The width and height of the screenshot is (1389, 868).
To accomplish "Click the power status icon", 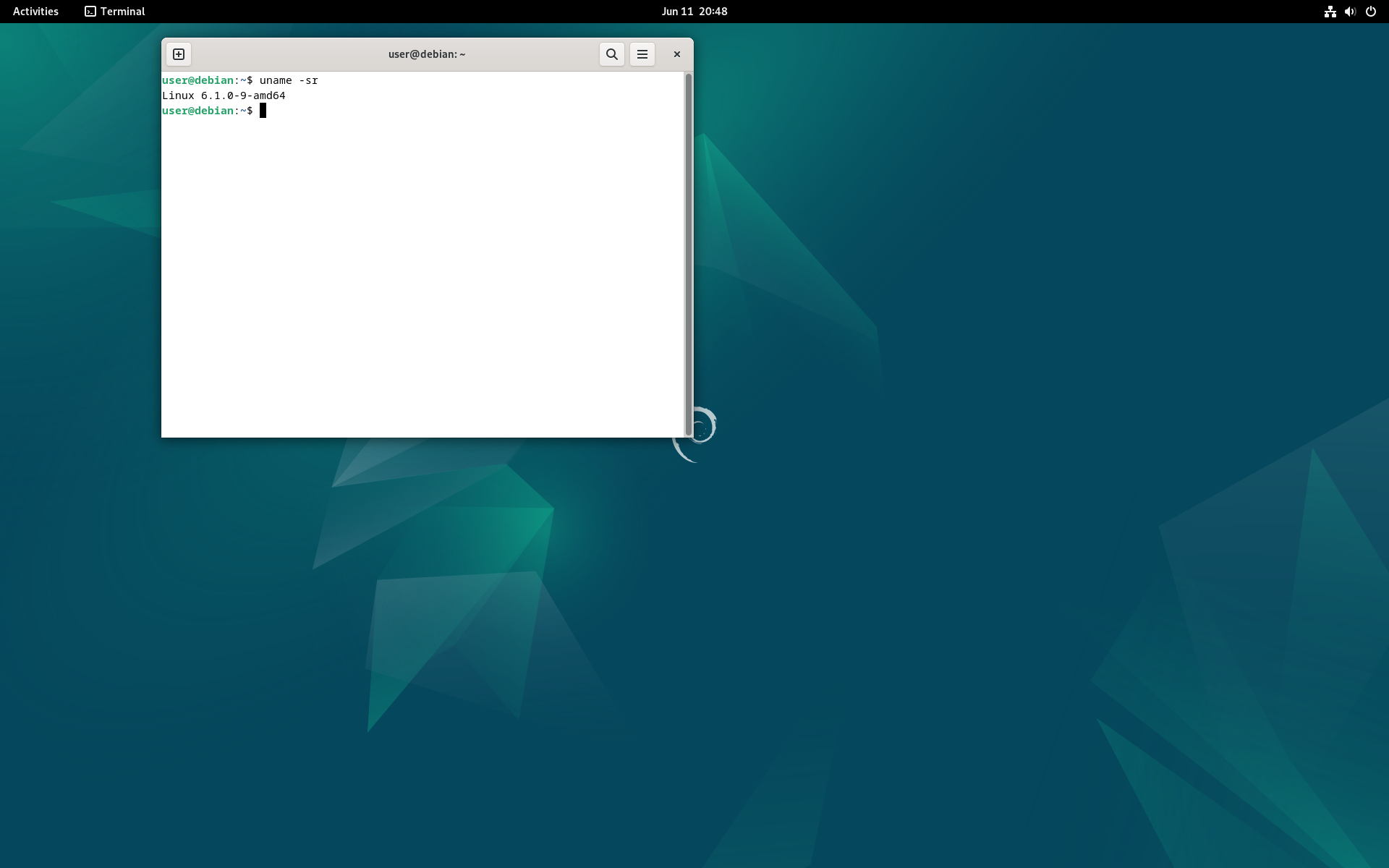I will point(1371,12).
